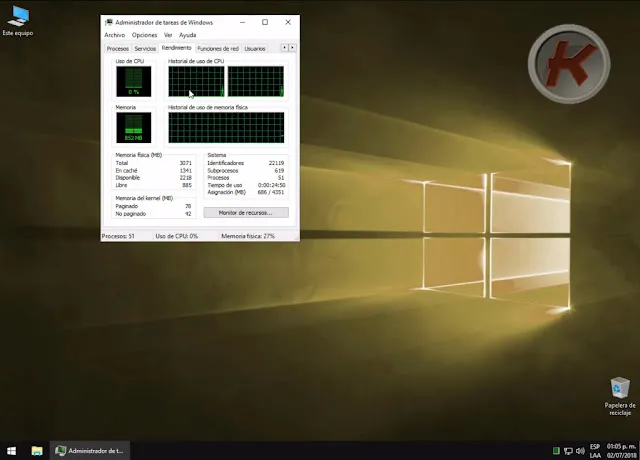Close the Administrador de tareas window
The width and height of the screenshot is (640, 460).
click(x=288, y=22)
